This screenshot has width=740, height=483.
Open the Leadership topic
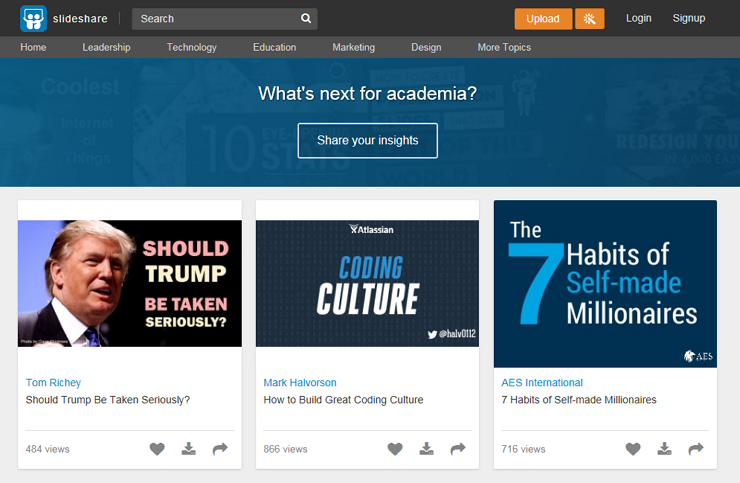point(106,47)
